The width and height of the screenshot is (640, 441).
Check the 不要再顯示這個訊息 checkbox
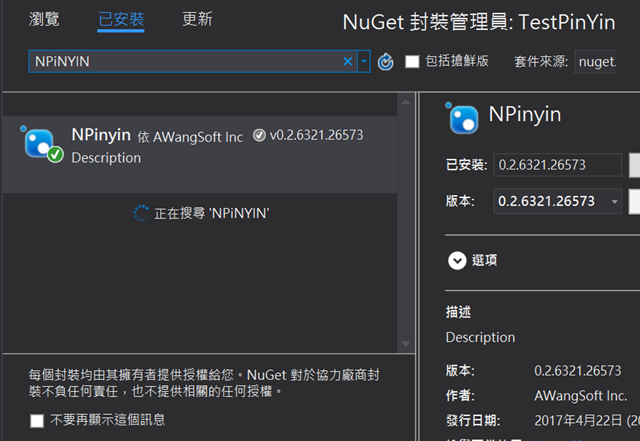[x=37, y=421]
